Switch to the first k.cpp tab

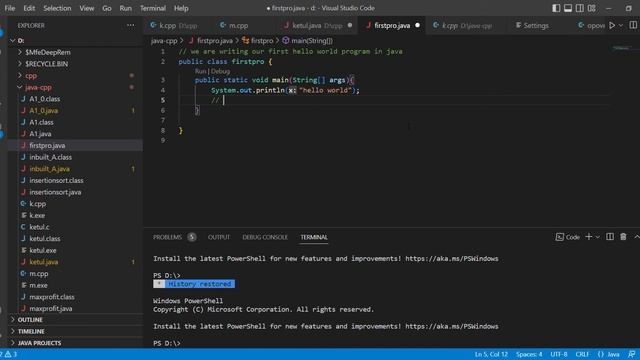(x=178, y=25)
